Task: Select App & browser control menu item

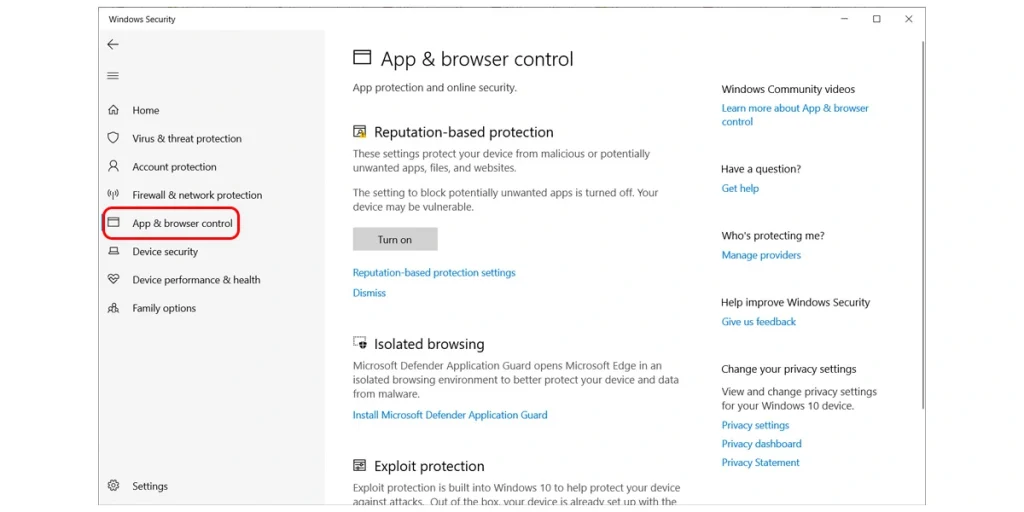Action: 182,223
